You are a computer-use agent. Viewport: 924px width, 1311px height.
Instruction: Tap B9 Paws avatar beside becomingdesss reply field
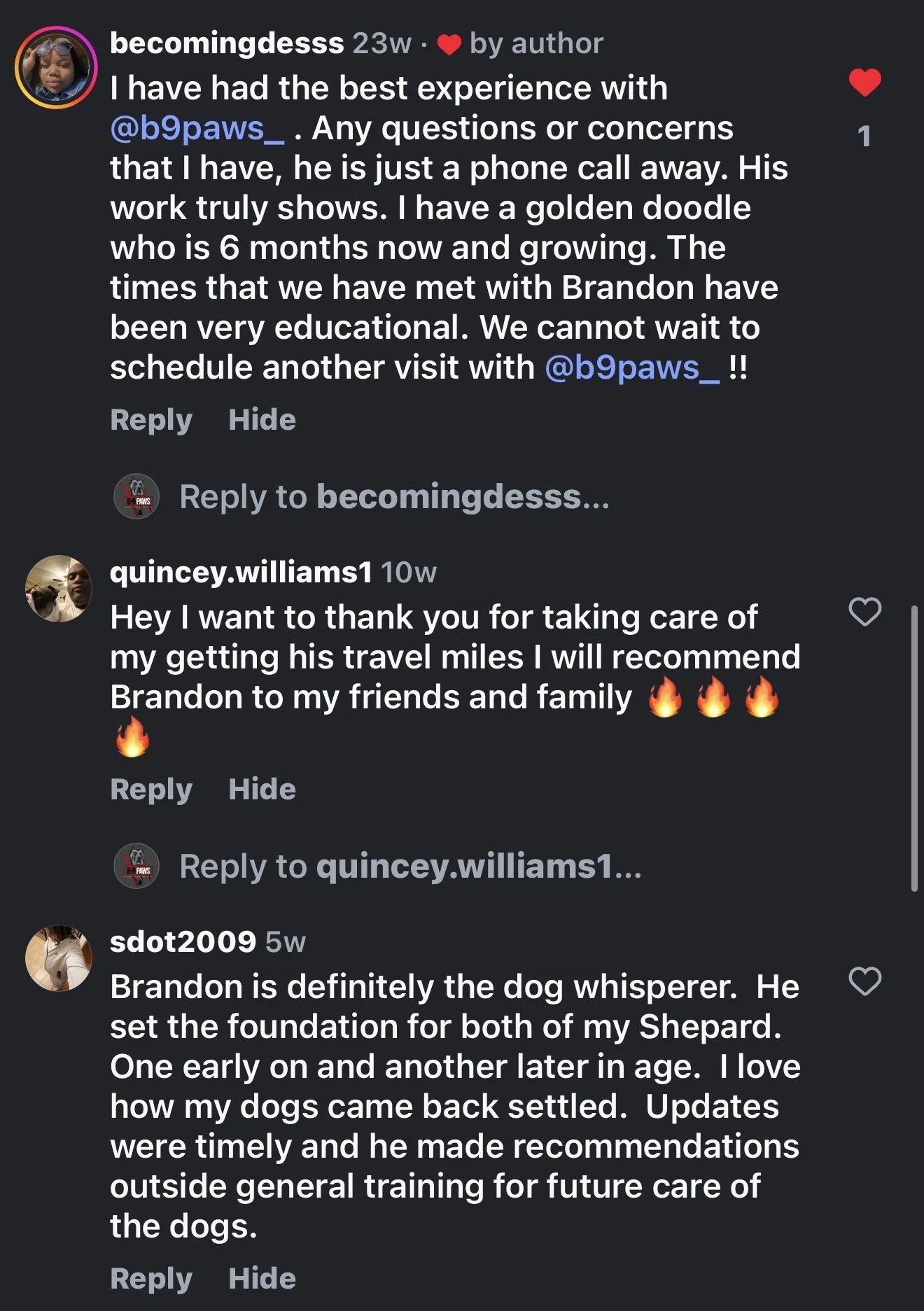pyautogui.click(x=136, y=496)
